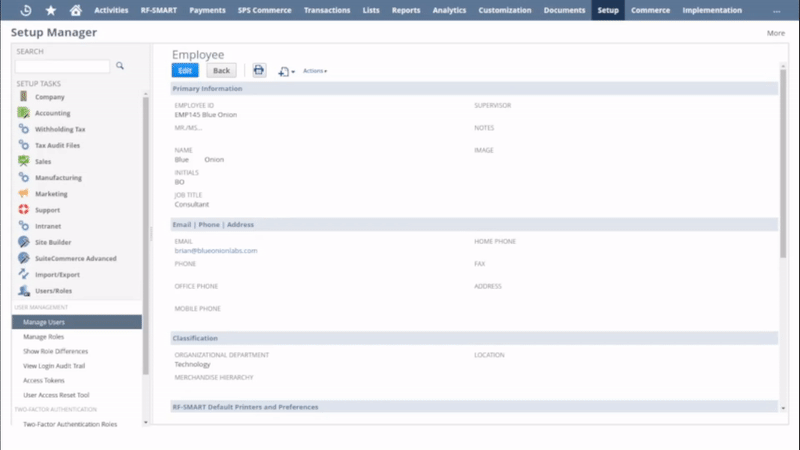This screenshot has width=800, height=450.
Task: Click the Back button
Action: [221, 70]
